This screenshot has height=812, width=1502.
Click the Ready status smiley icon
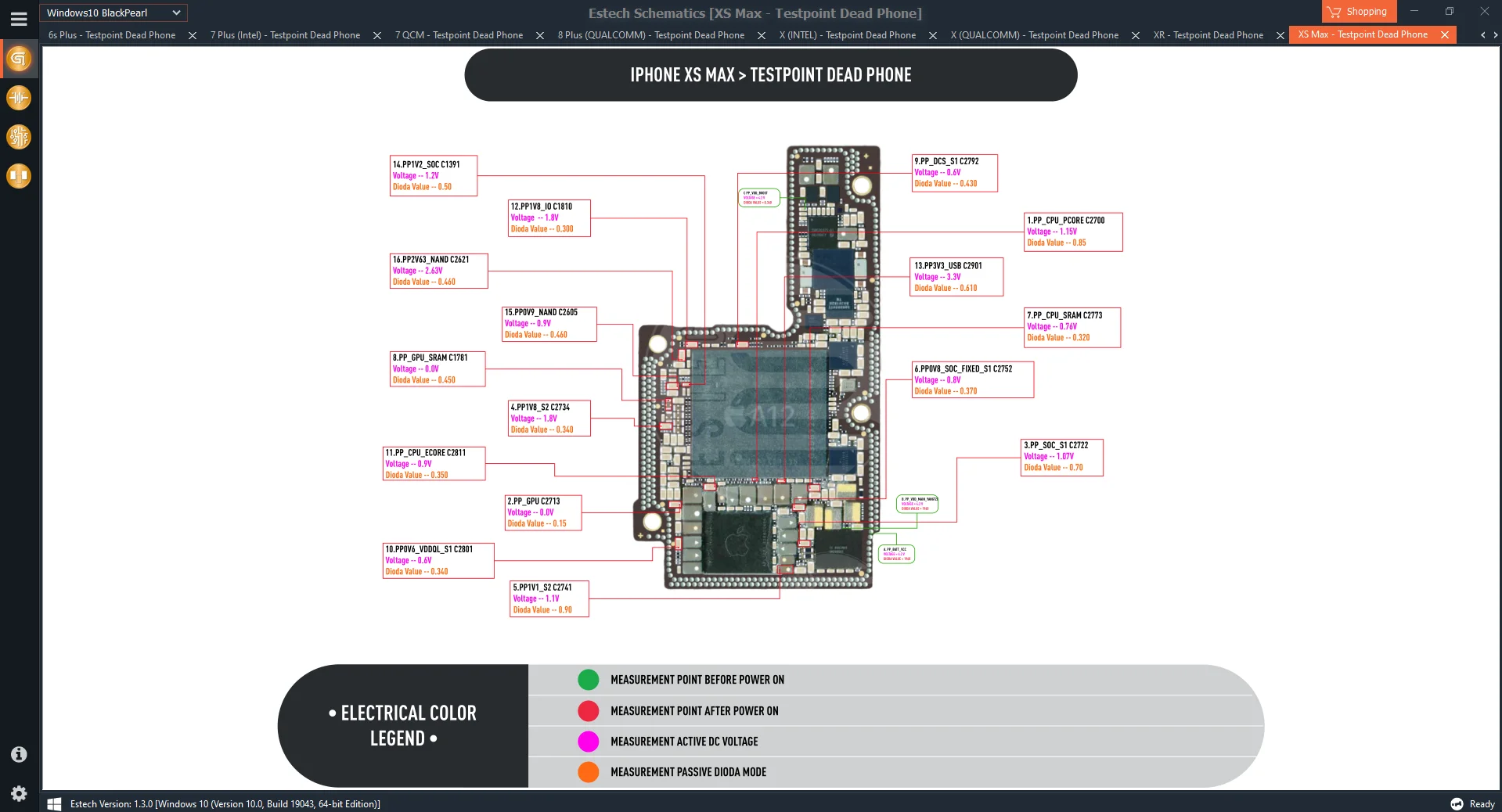[1456, 803]
